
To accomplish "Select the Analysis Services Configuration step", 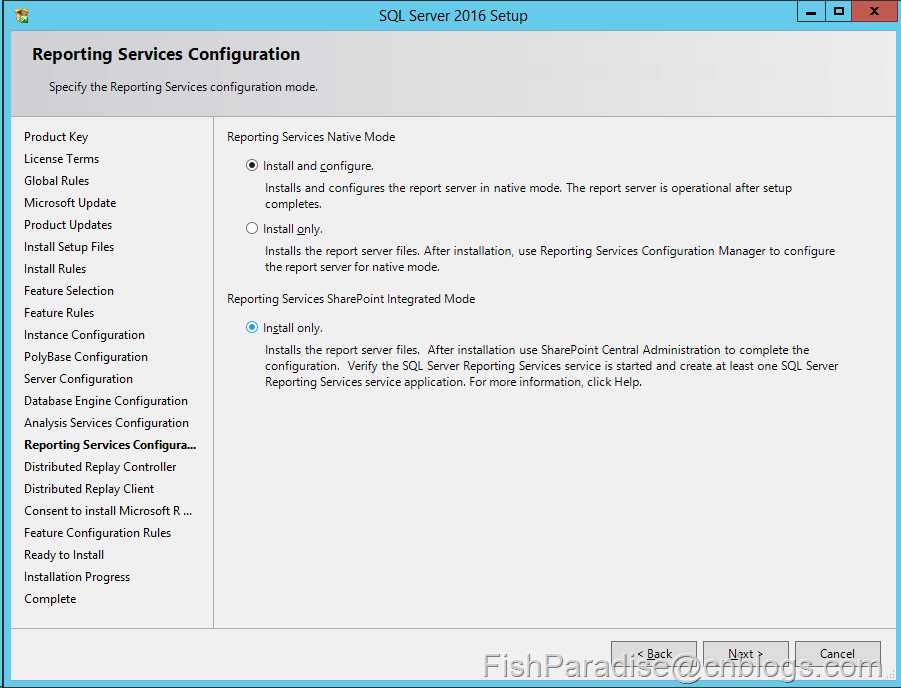I will tap(106, 423).
